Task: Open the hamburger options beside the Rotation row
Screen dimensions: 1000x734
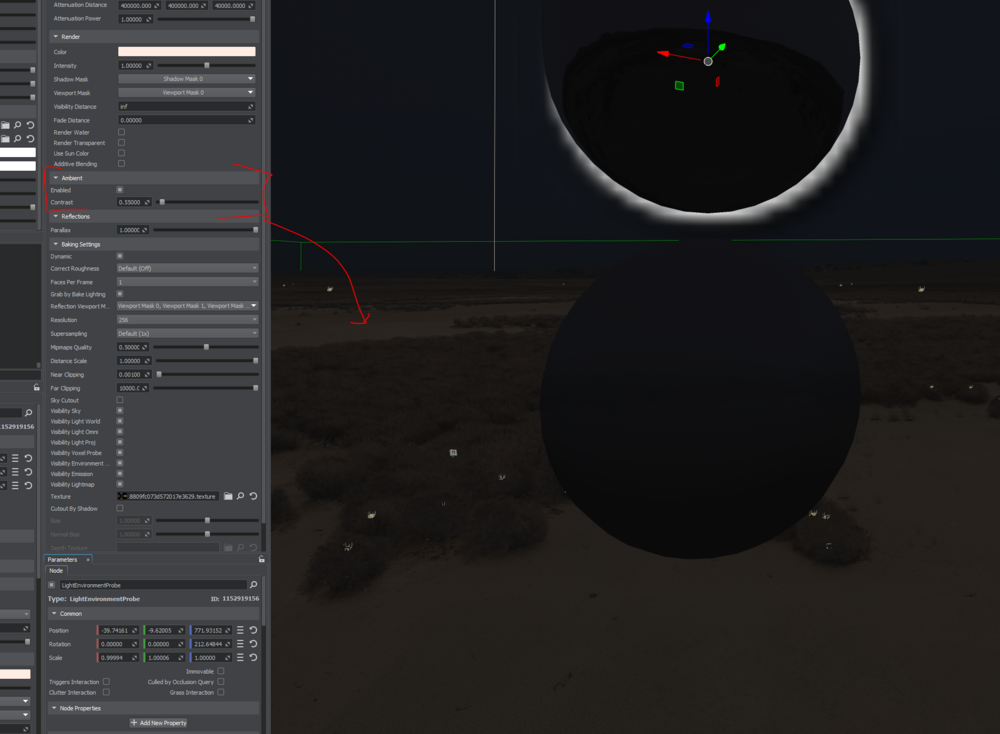Action: click(x=240, y=644)
